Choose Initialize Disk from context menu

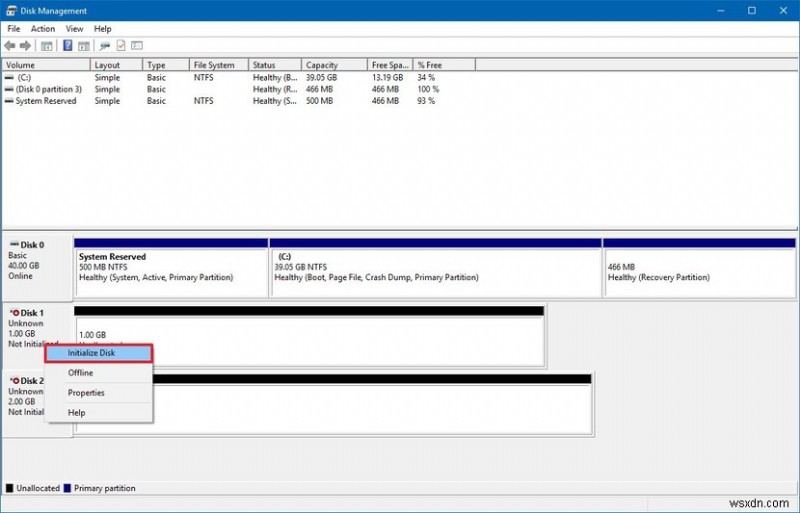[x=98, y=353]
